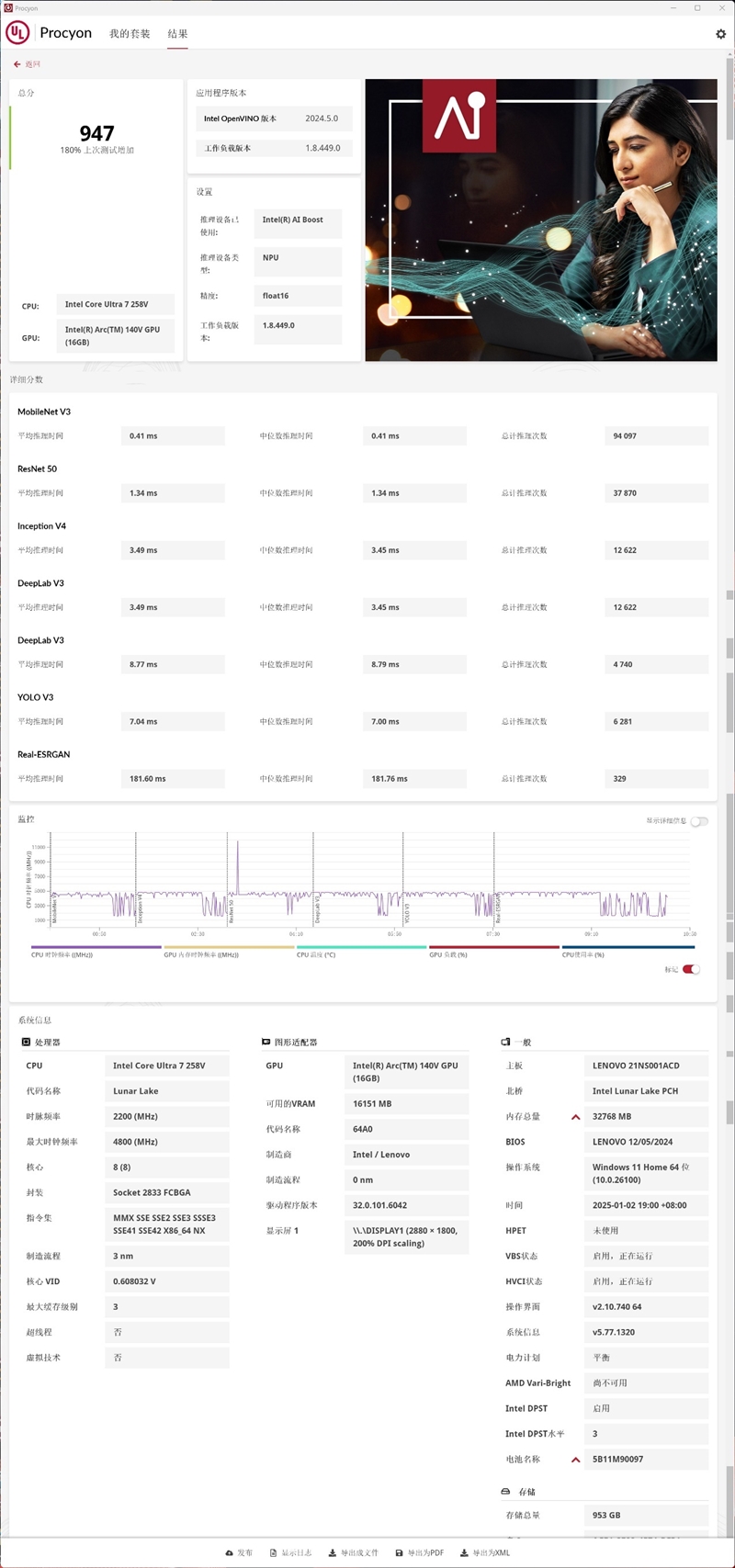Image resolution: width=735 pixels, height=1568 pixels.
Task: Click the AI benchmark banner image
Action: pos(540,220)
